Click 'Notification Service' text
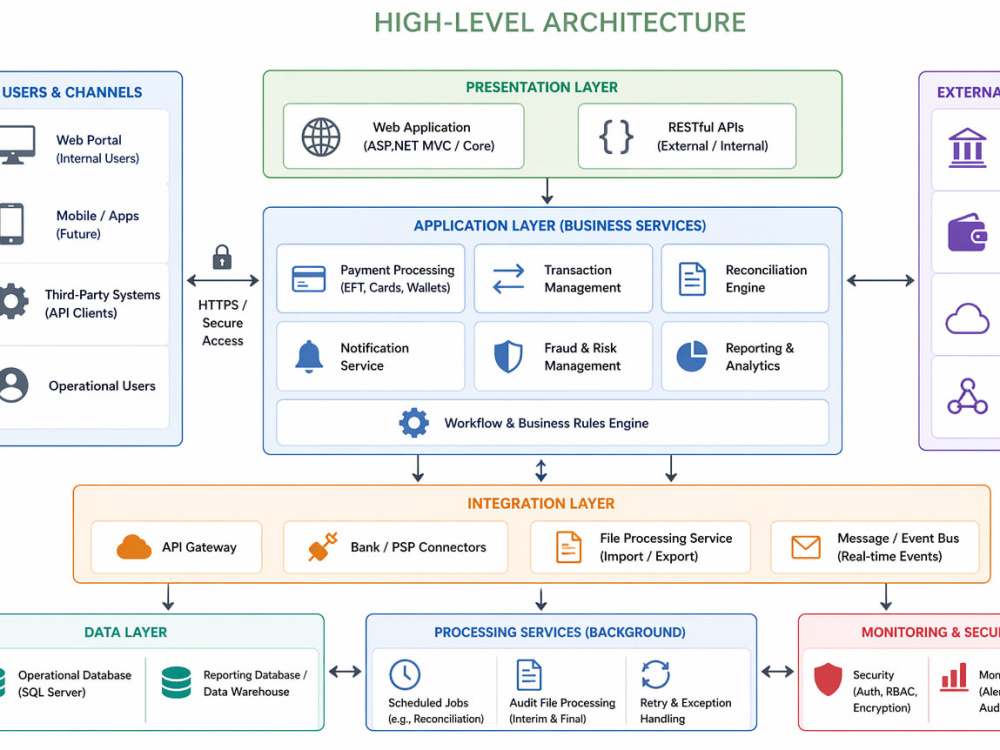This screenshot has width=1000, height=750. point(374,357)
